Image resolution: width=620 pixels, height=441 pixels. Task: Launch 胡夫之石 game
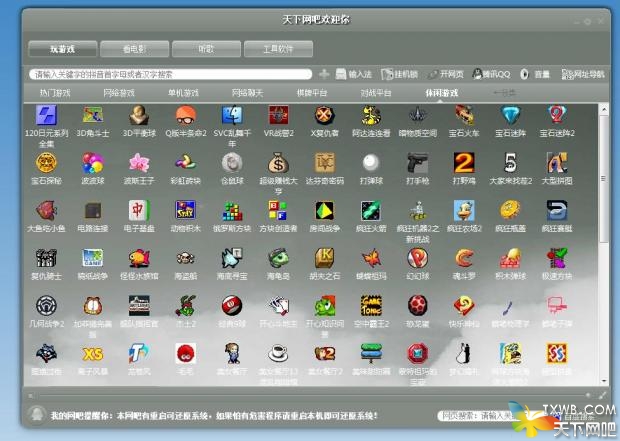325,258
